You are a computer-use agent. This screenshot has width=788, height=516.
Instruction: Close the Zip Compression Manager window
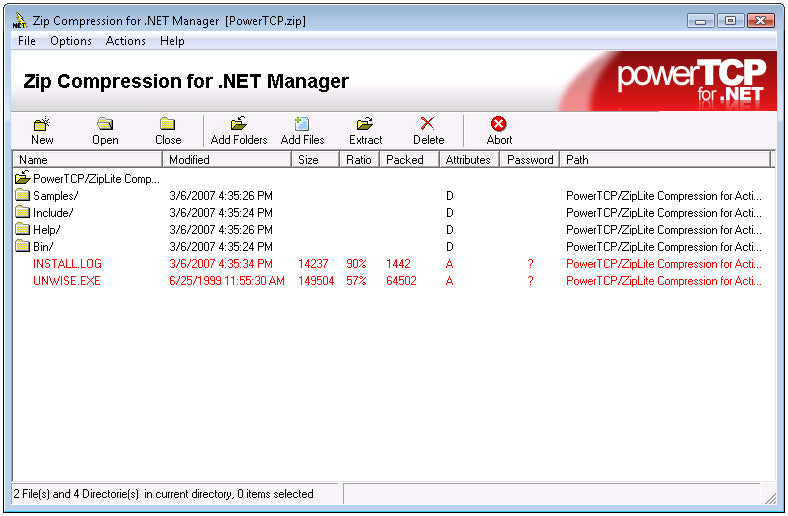click(x=761, y=21)
